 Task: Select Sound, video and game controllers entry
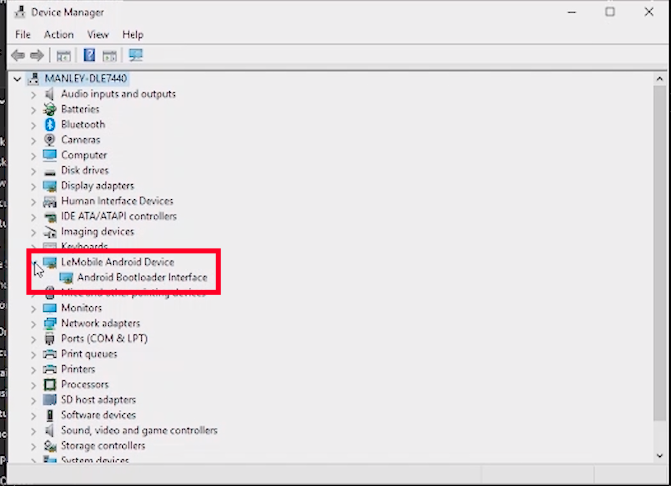[x=138, y=431]
